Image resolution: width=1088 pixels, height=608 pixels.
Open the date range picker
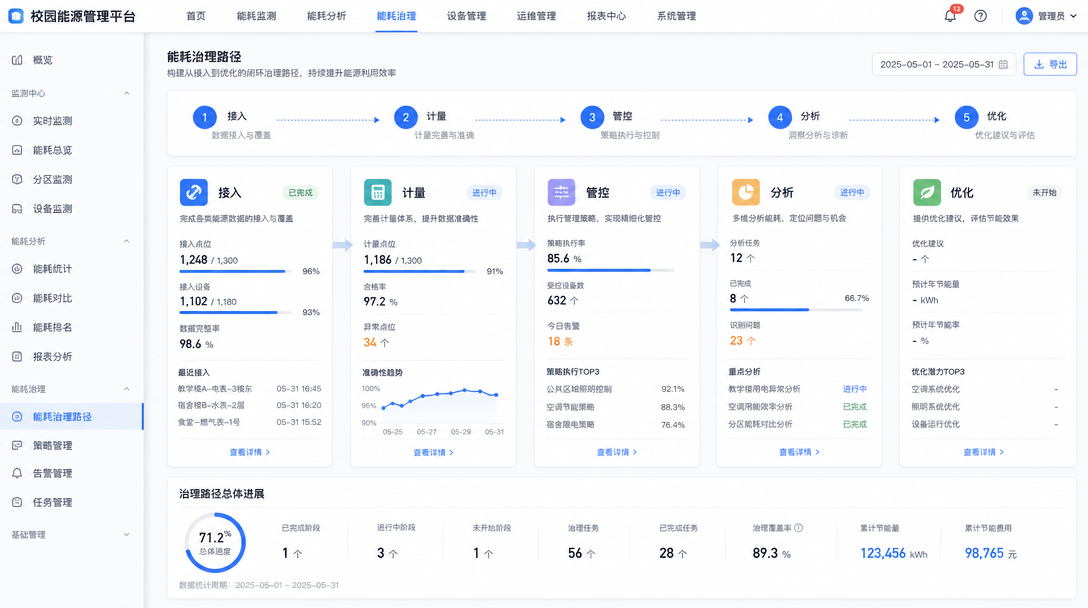[944, 65]
